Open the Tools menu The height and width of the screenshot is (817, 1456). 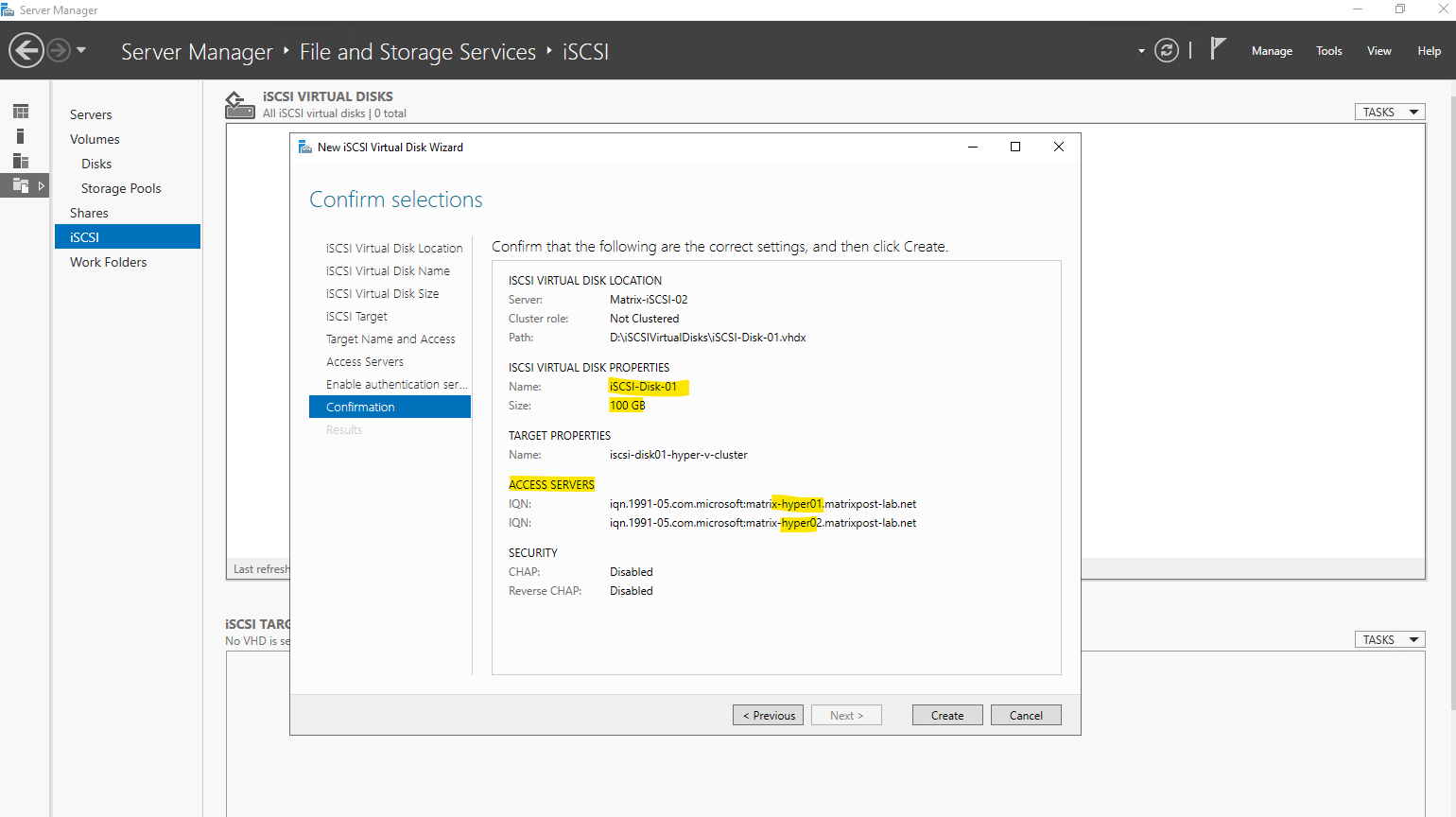click(1328, 51)
